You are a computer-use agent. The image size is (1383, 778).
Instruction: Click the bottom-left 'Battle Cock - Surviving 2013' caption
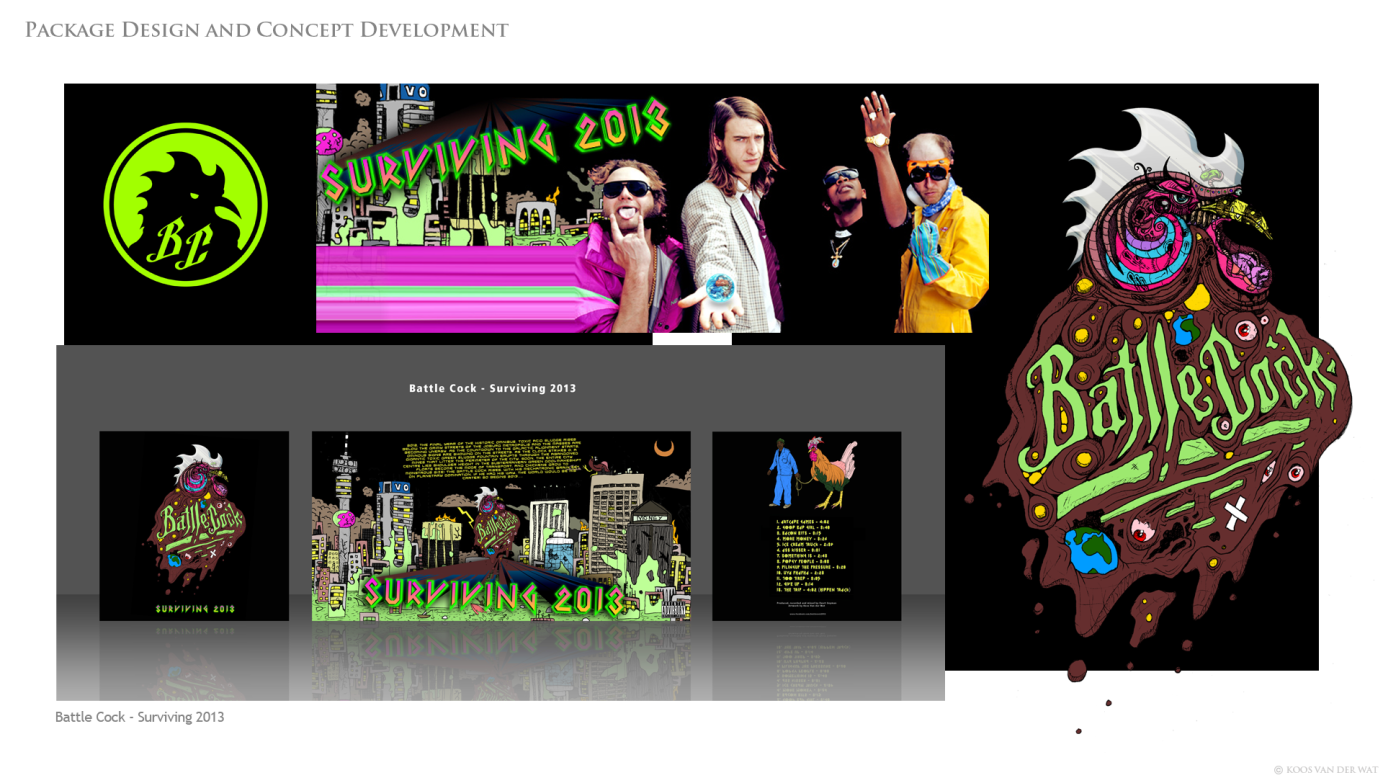coord(139,717)
